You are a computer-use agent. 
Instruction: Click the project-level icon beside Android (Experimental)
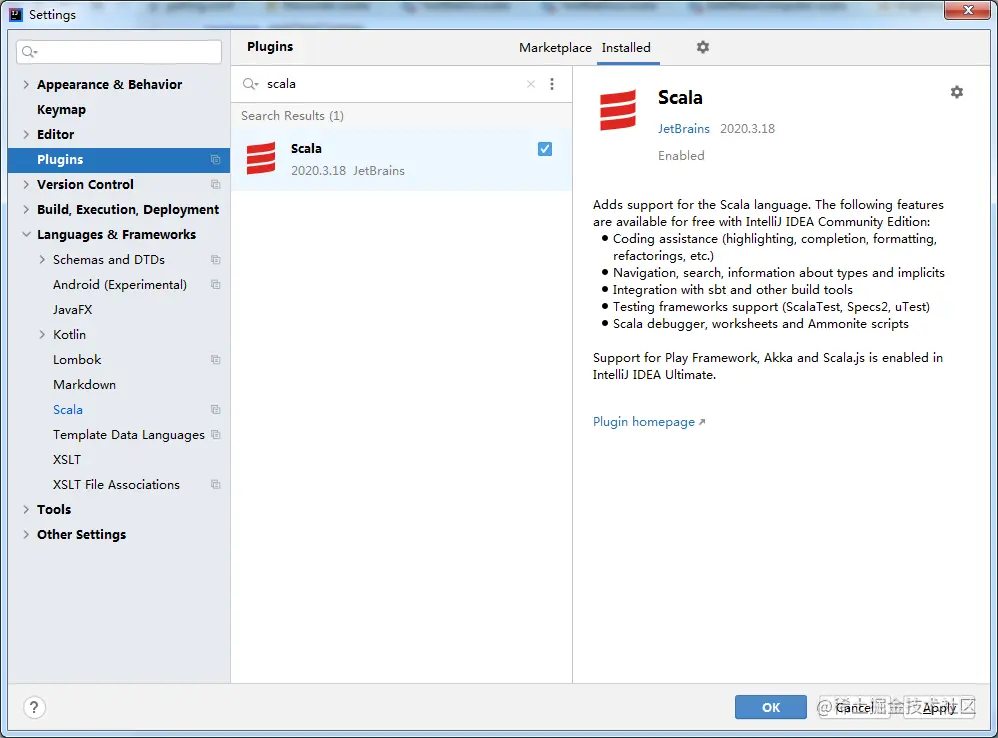pos(215,284)
